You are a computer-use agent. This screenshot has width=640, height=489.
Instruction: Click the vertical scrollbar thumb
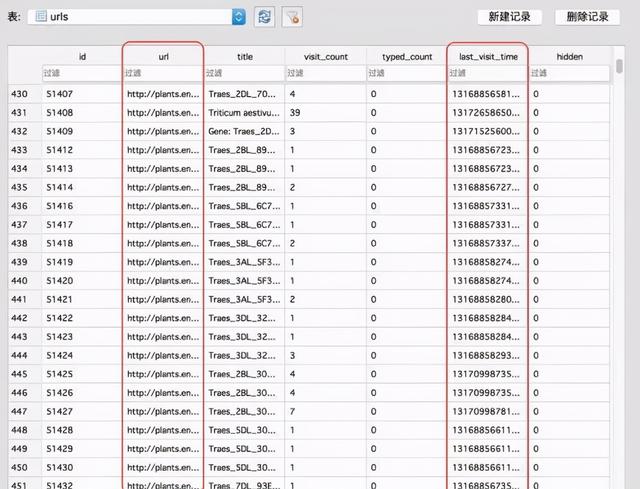620,66
